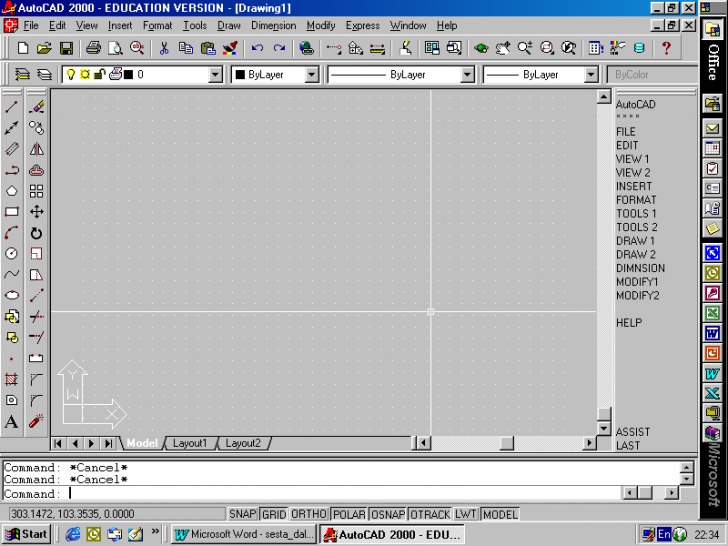Switch to the Layout2 tab
Screen dimensions: 728x546
(x=243, y=443)
